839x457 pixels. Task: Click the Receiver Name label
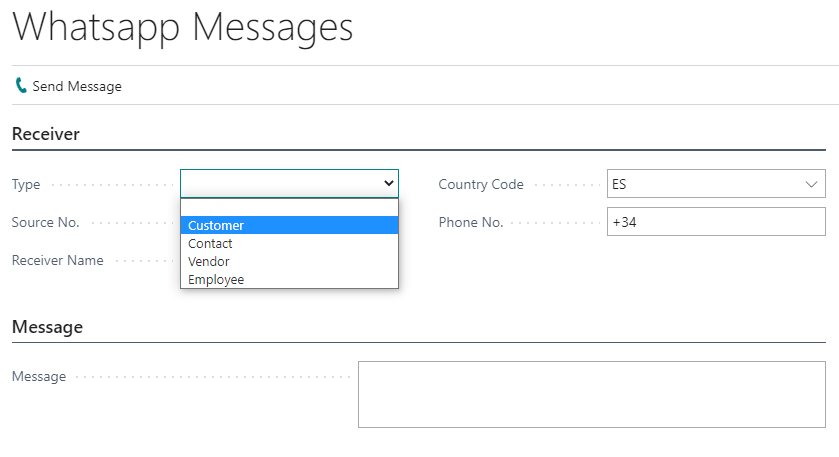(57, 260)
